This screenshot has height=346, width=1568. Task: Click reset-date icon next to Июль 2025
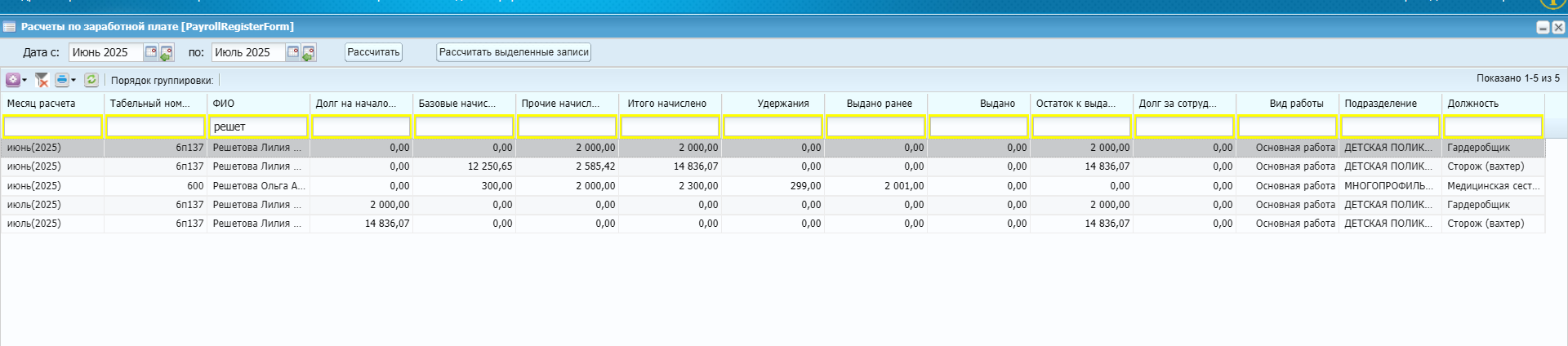click(308, 53)
